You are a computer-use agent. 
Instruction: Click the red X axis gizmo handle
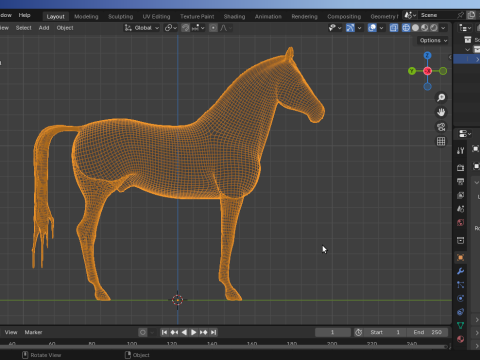pyautogui.click(x=427, y=71)
